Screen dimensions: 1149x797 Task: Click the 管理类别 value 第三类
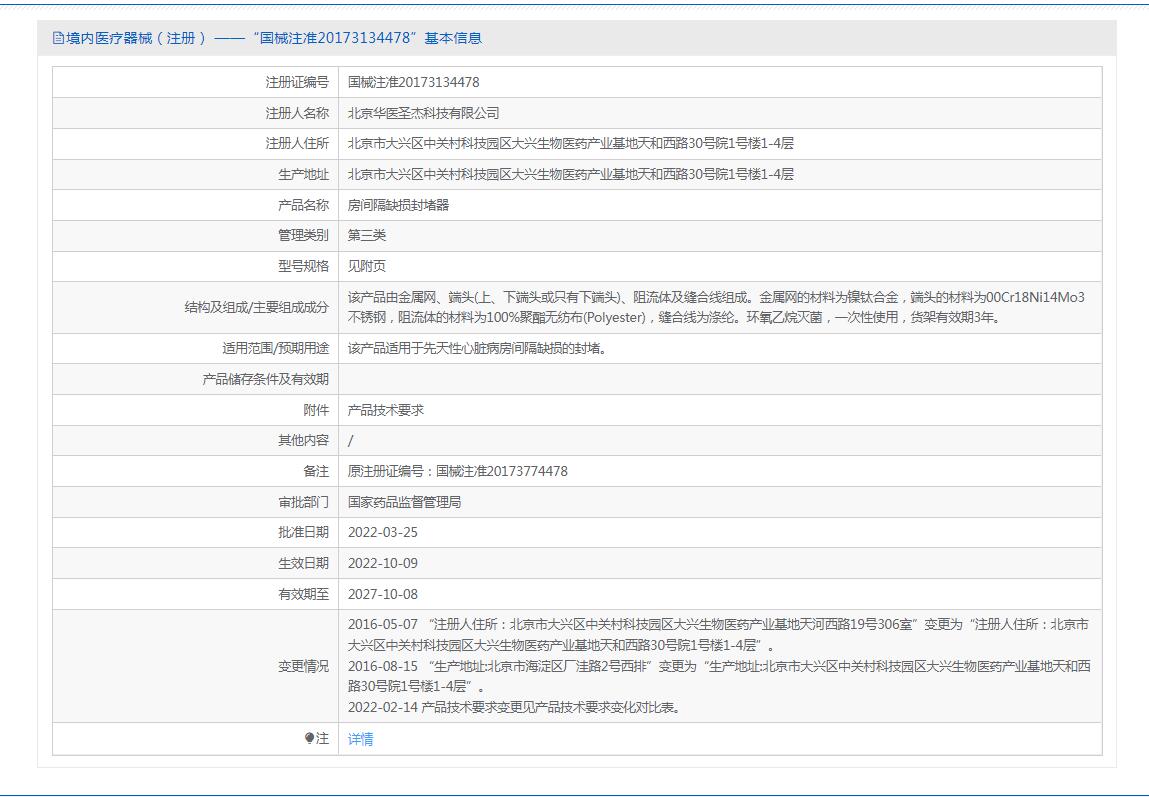(367, 235)
